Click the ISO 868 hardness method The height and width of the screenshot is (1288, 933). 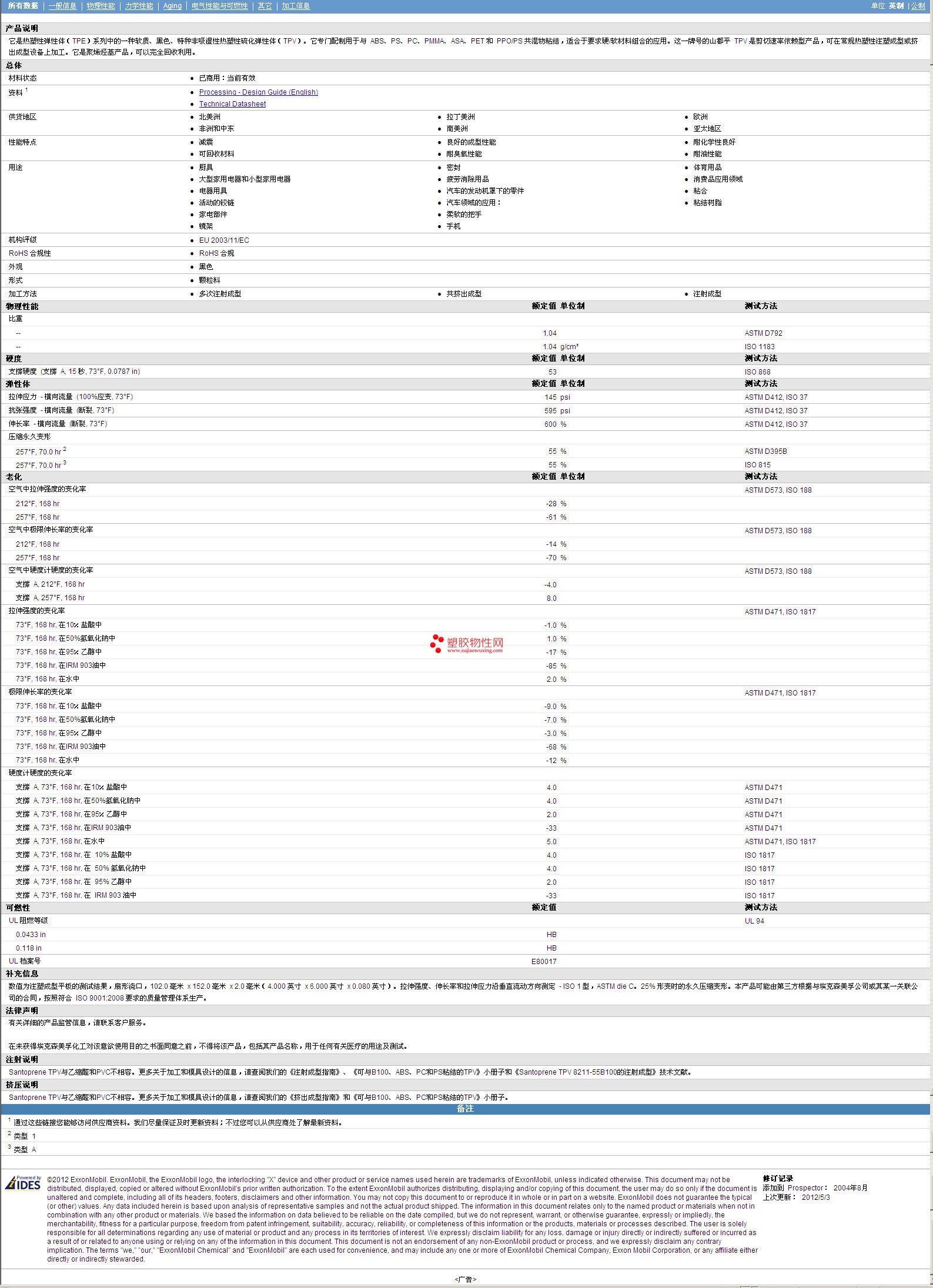point(757,372)
